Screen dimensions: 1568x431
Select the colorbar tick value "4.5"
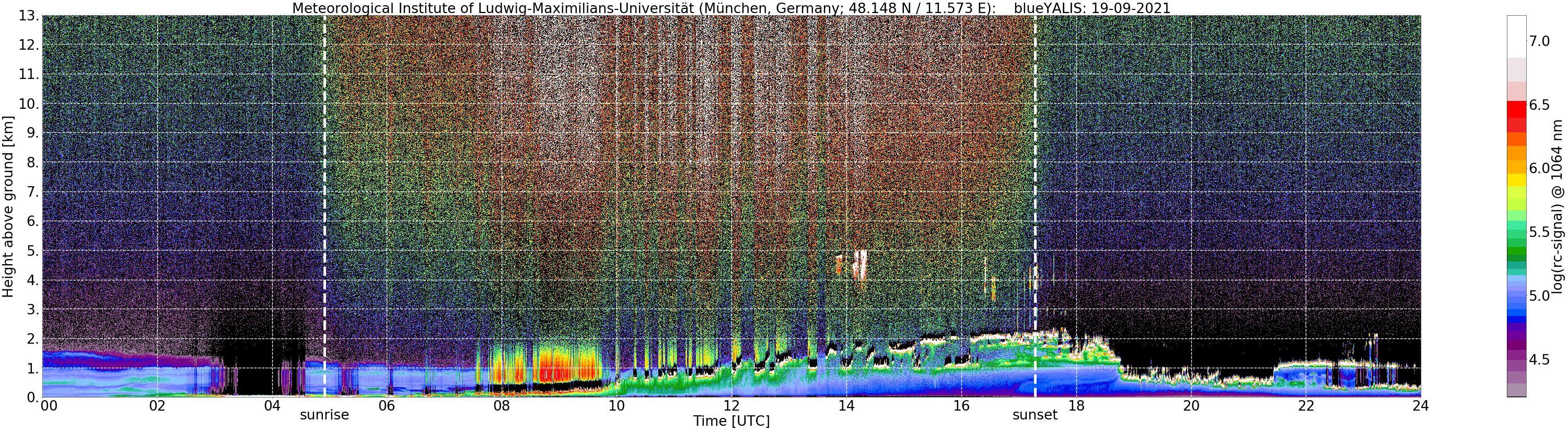(1539, 360)
